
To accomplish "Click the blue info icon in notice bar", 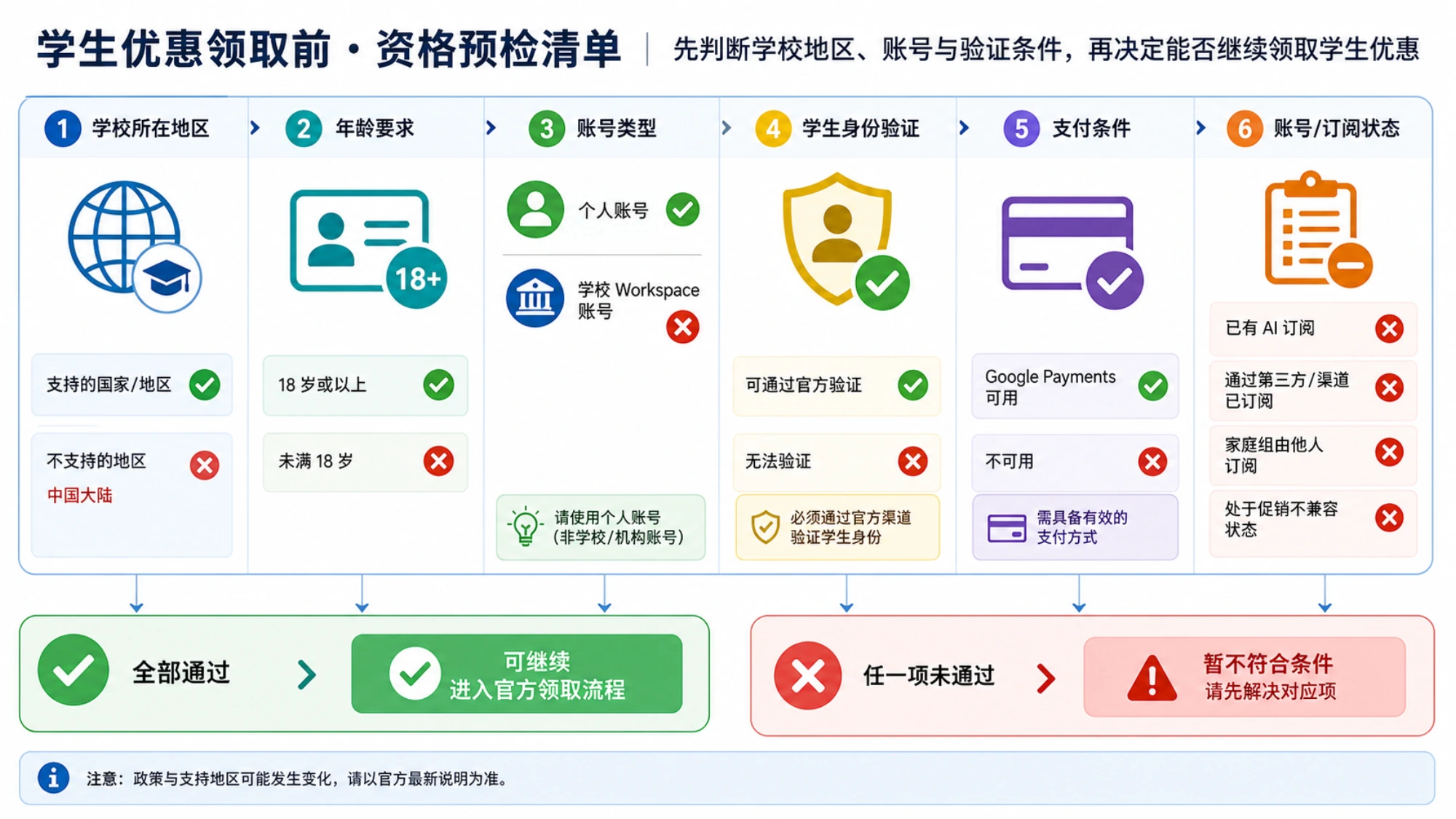I will 53,778.
